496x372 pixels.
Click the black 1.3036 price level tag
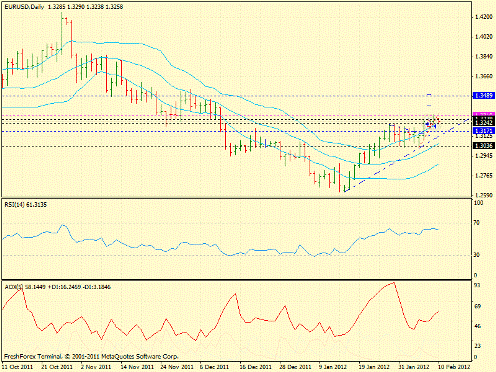[484, 146]
